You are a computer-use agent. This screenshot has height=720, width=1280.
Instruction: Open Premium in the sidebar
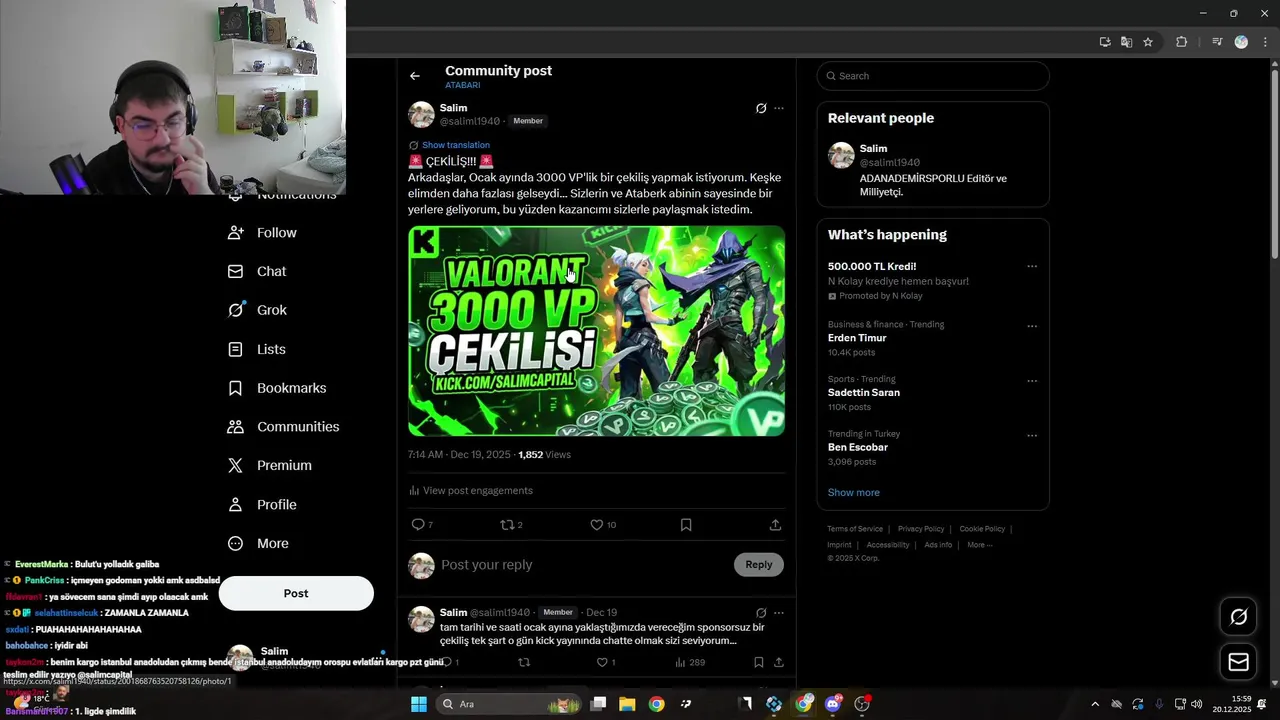point(270,466)
